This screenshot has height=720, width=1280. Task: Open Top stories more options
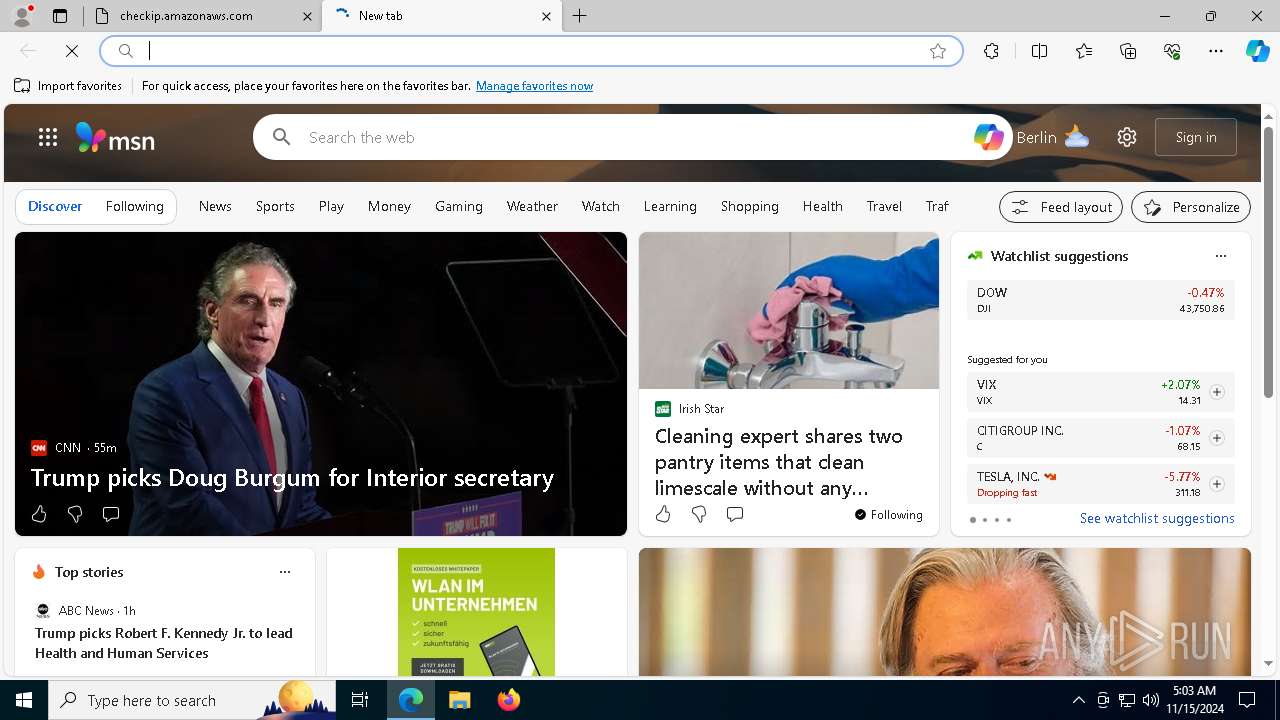[x=285, y=572]
